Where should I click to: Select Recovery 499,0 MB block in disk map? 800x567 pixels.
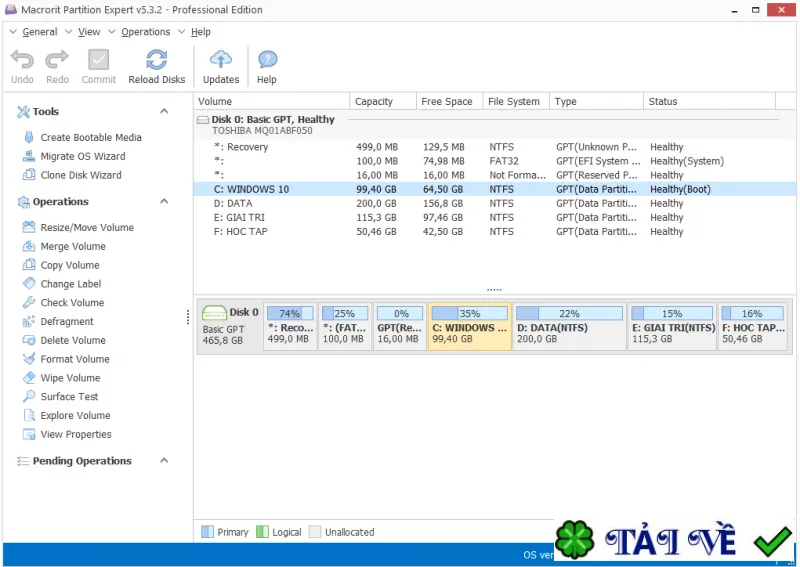point(290,326)
